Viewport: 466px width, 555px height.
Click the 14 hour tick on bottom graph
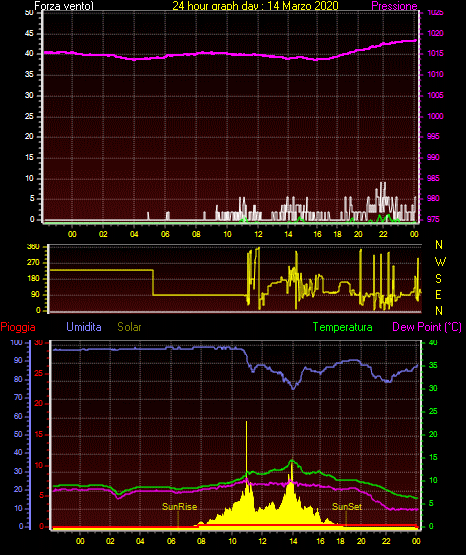click(293, 541)
